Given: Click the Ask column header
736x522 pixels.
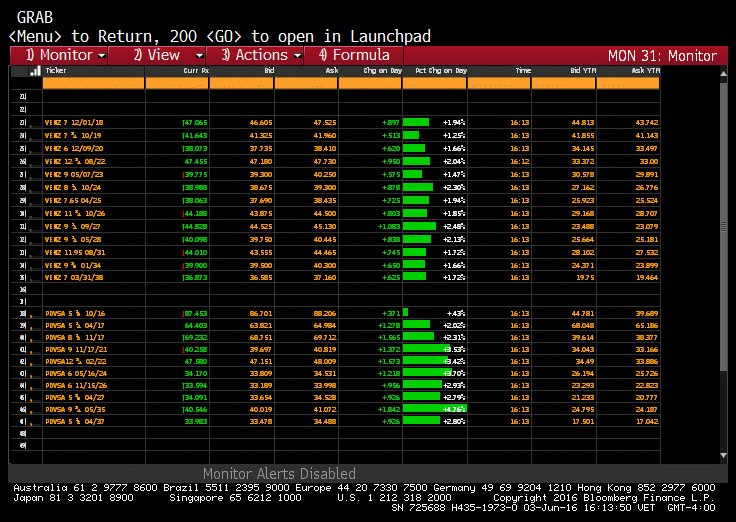Looking at the screenshot, I should click(331, 71).
